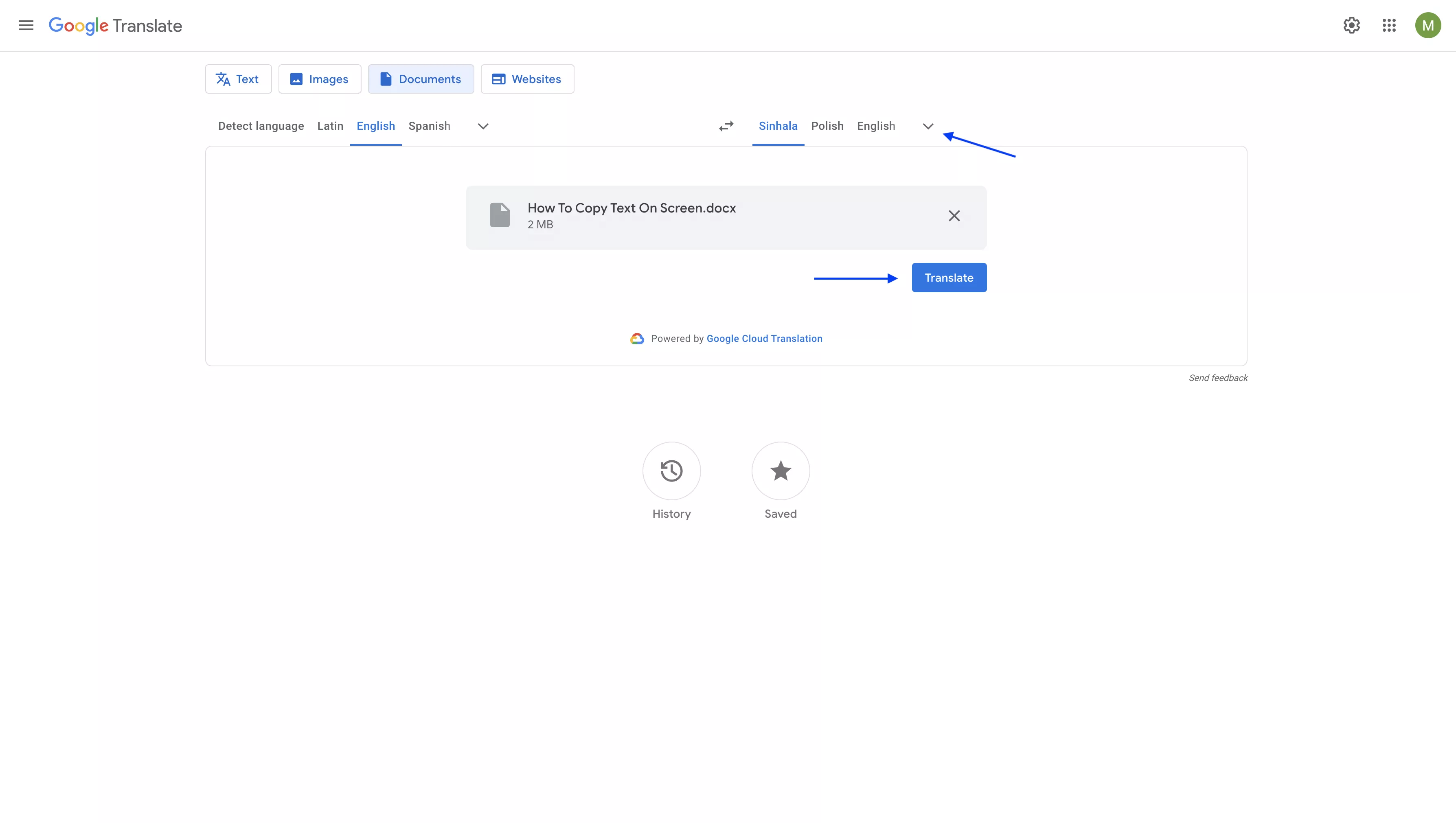This screenshot has height=823, width=1456.
Task: Open Google Translate settings gear
Action: pyautogui.click(x=1351, y=25)
